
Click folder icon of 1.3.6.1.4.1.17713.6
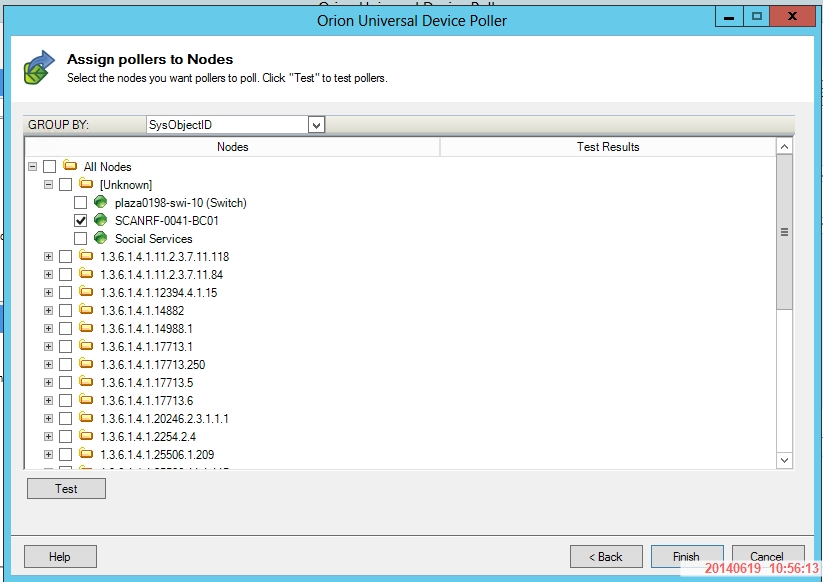click(x=86, y=400)
